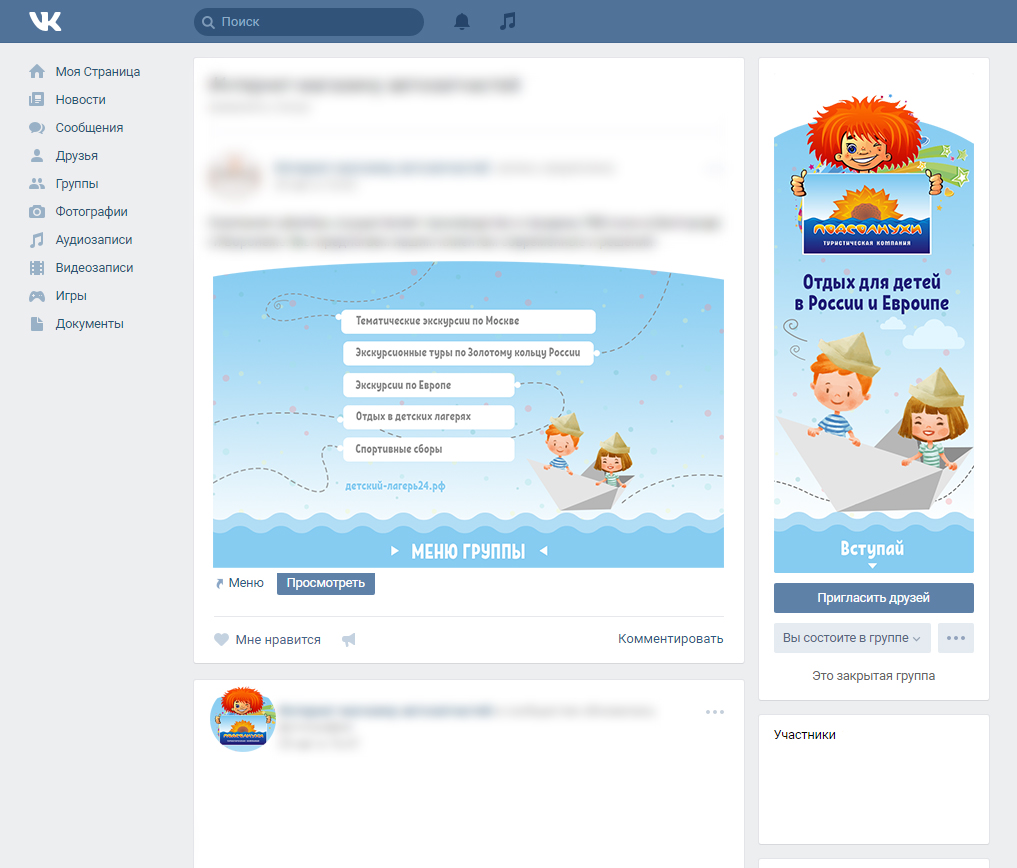Open group actions ellipsis button

click(x=956, y=638)
